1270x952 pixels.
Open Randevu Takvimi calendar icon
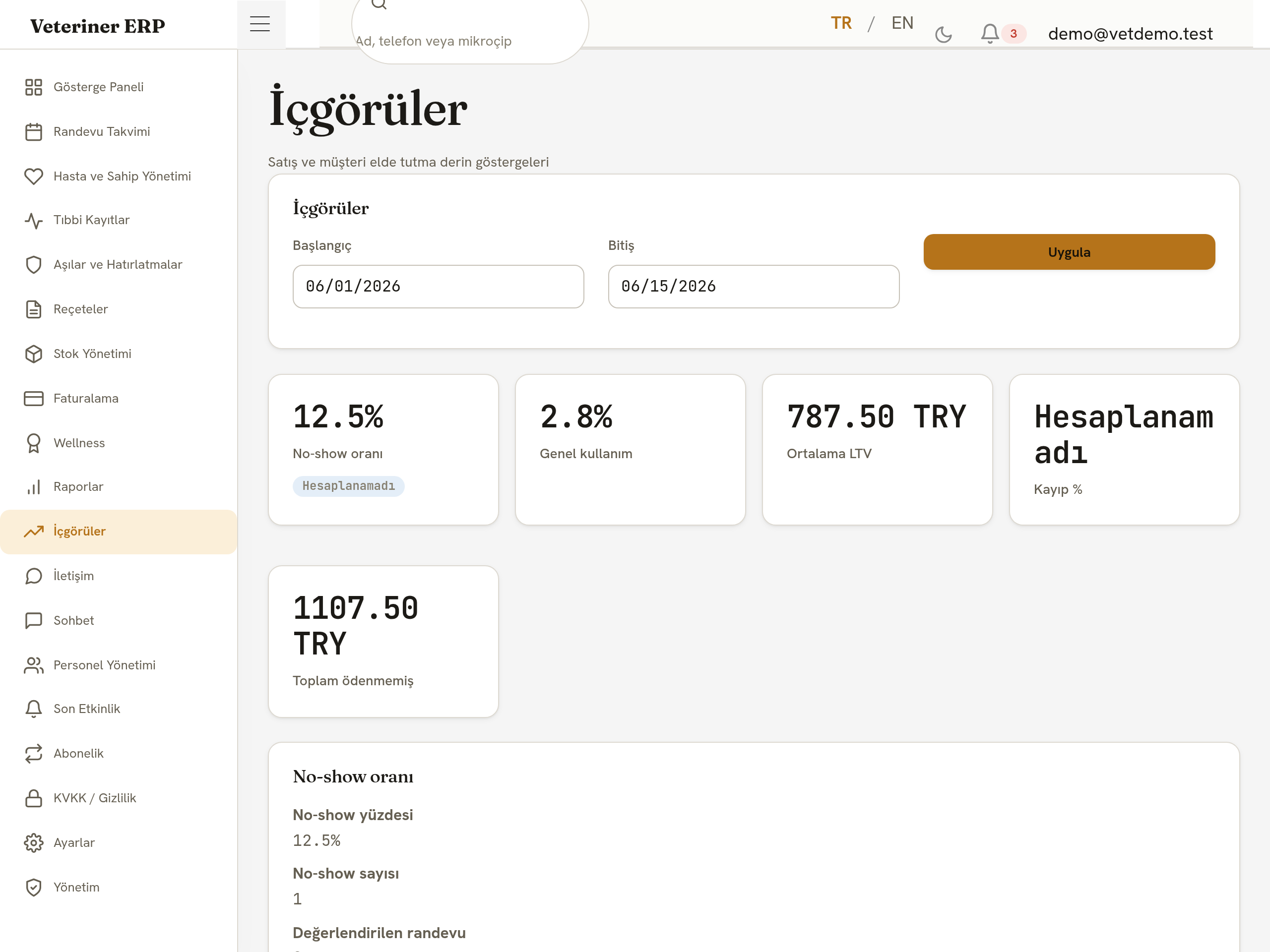pyautogui.click(x=34, y=132)
